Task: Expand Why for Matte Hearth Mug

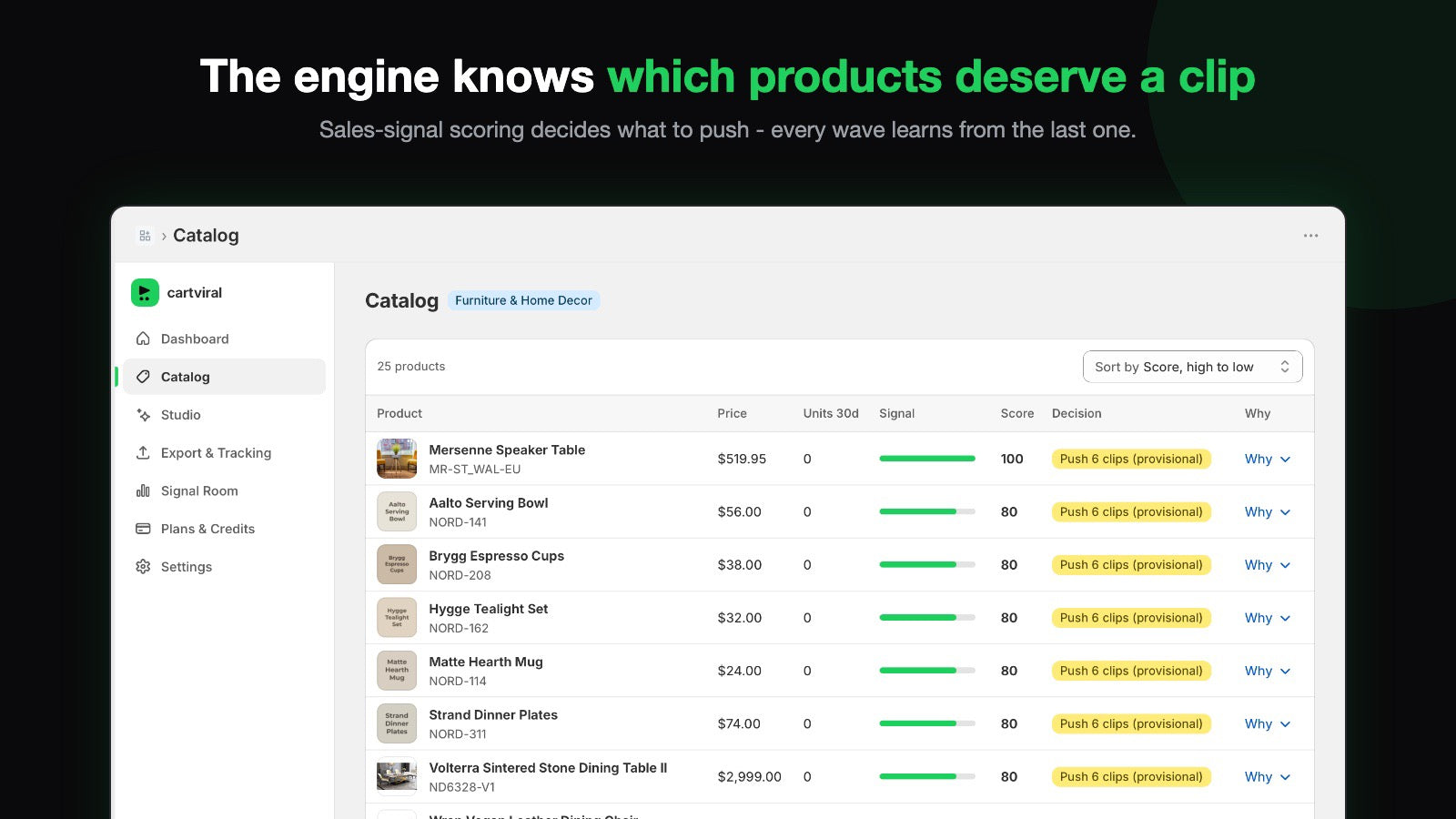Action: pos(1268,671)
